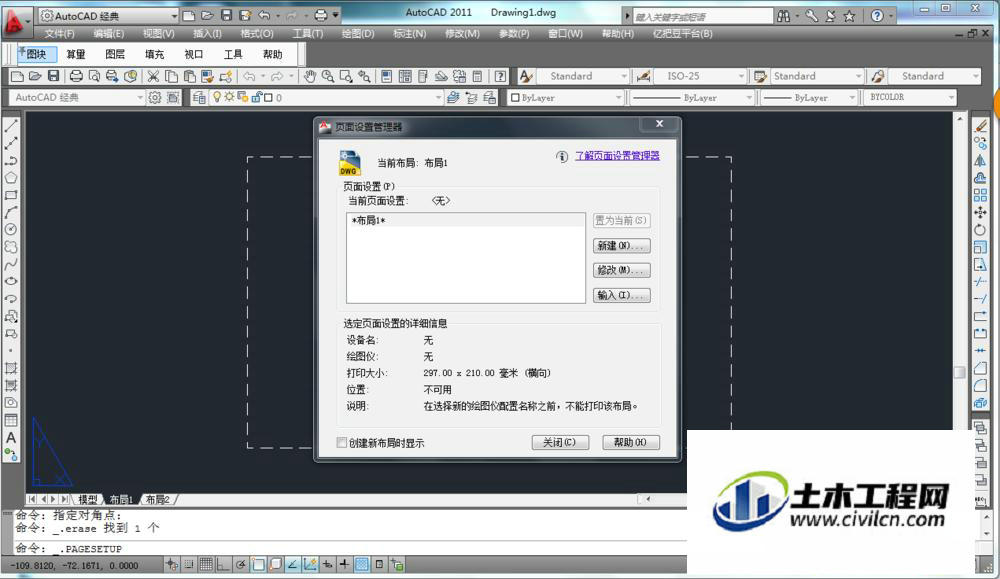Image resolution: width=1000 pixels, height=579 pixels.
Task: Select the Line tool in draw toolbar
Action: point(11,126)
